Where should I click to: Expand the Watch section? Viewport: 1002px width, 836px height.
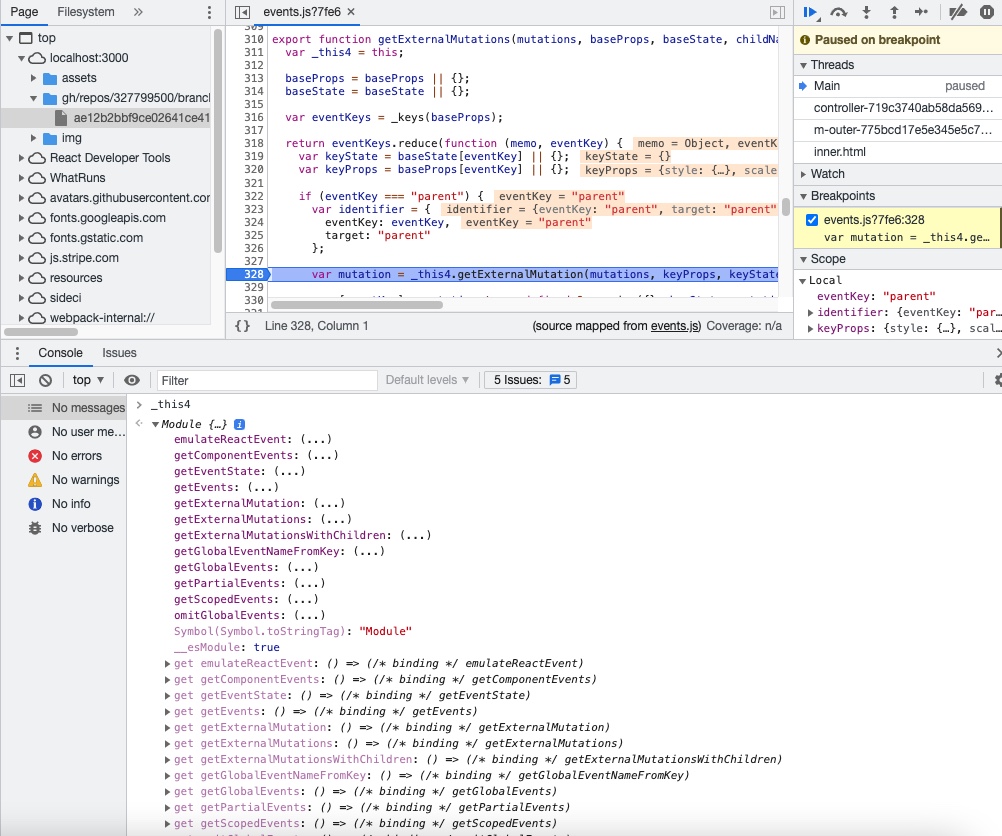point(803,174)
